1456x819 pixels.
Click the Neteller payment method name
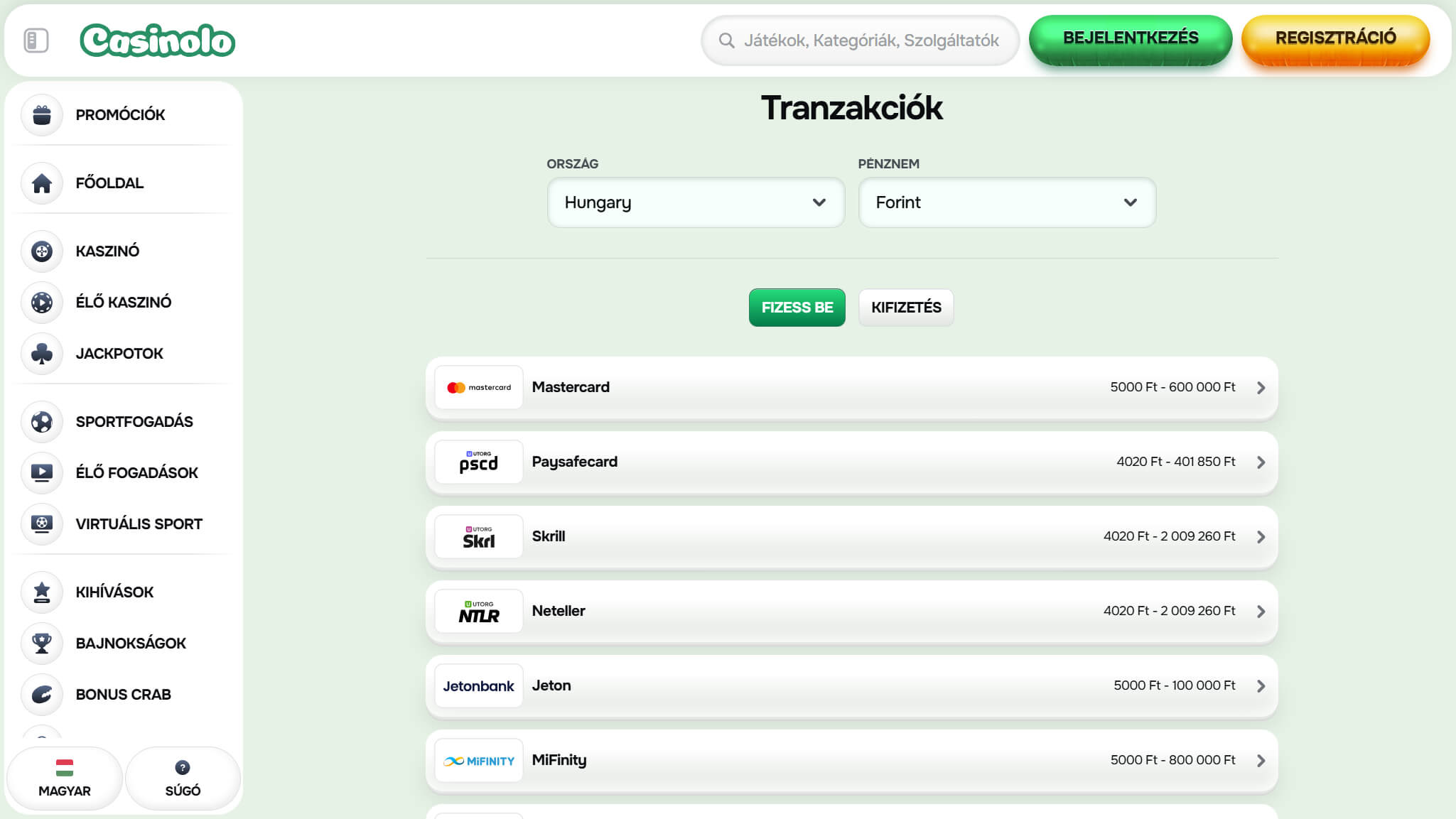559,611
